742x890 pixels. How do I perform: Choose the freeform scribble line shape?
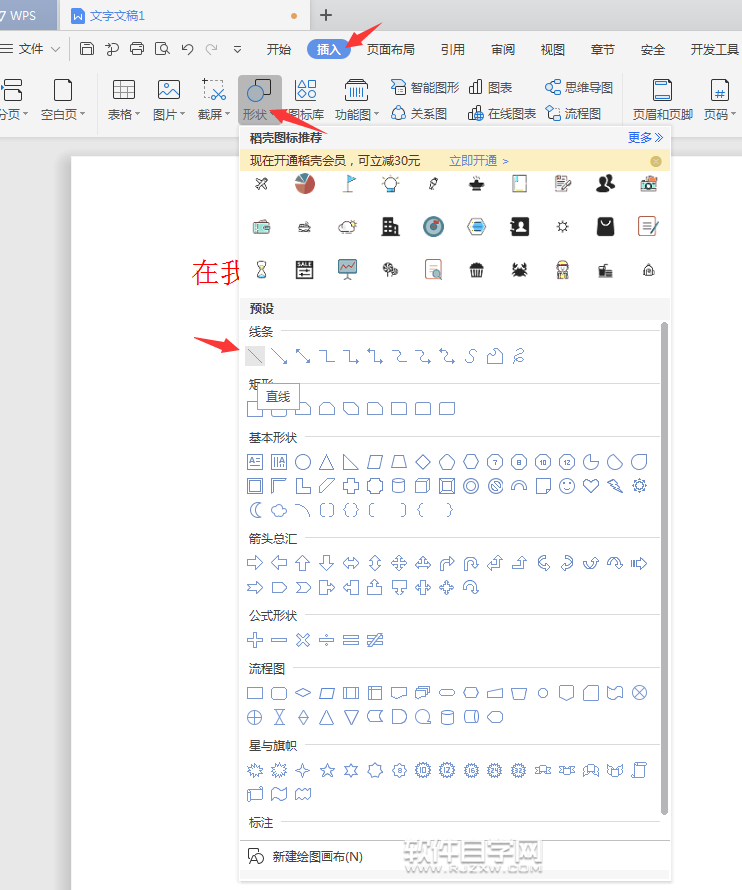click(518, 356)
